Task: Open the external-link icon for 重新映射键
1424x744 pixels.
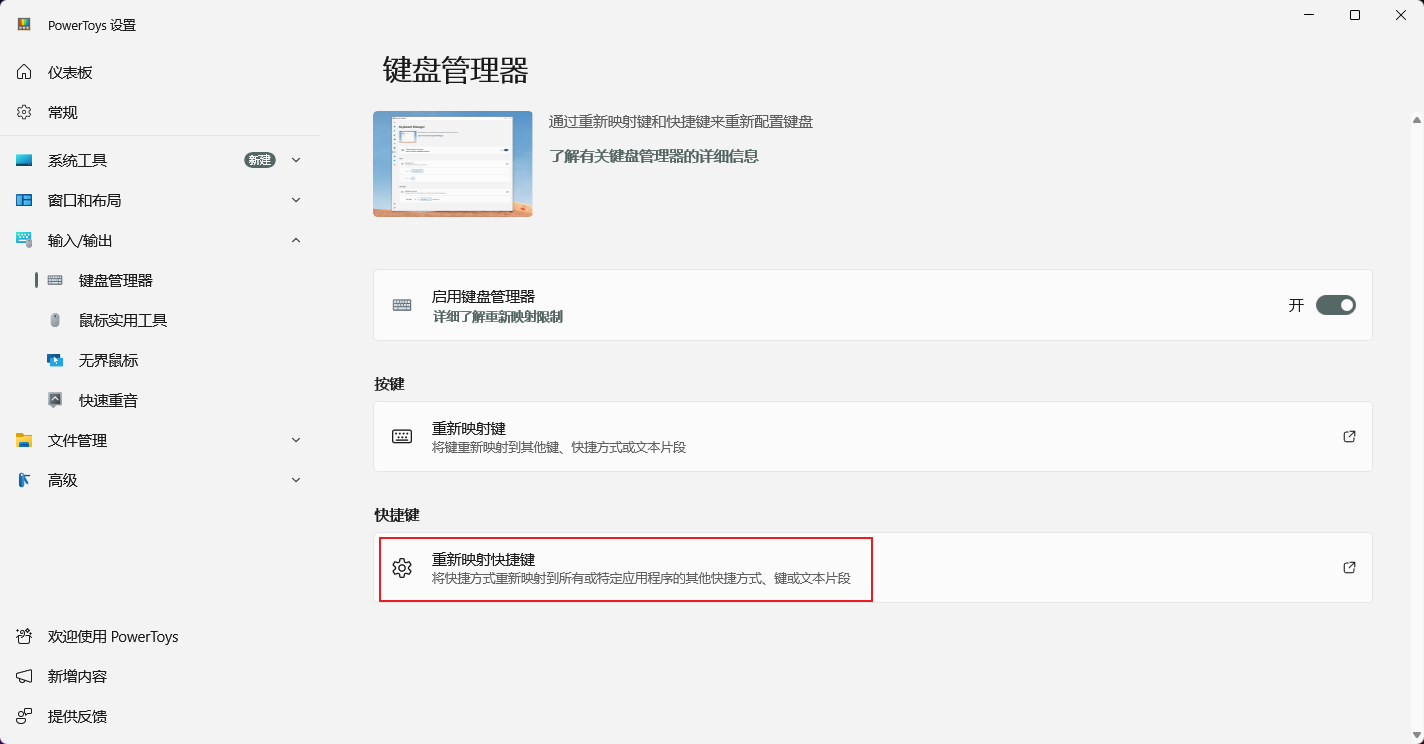Action: tap(1349, 436)
